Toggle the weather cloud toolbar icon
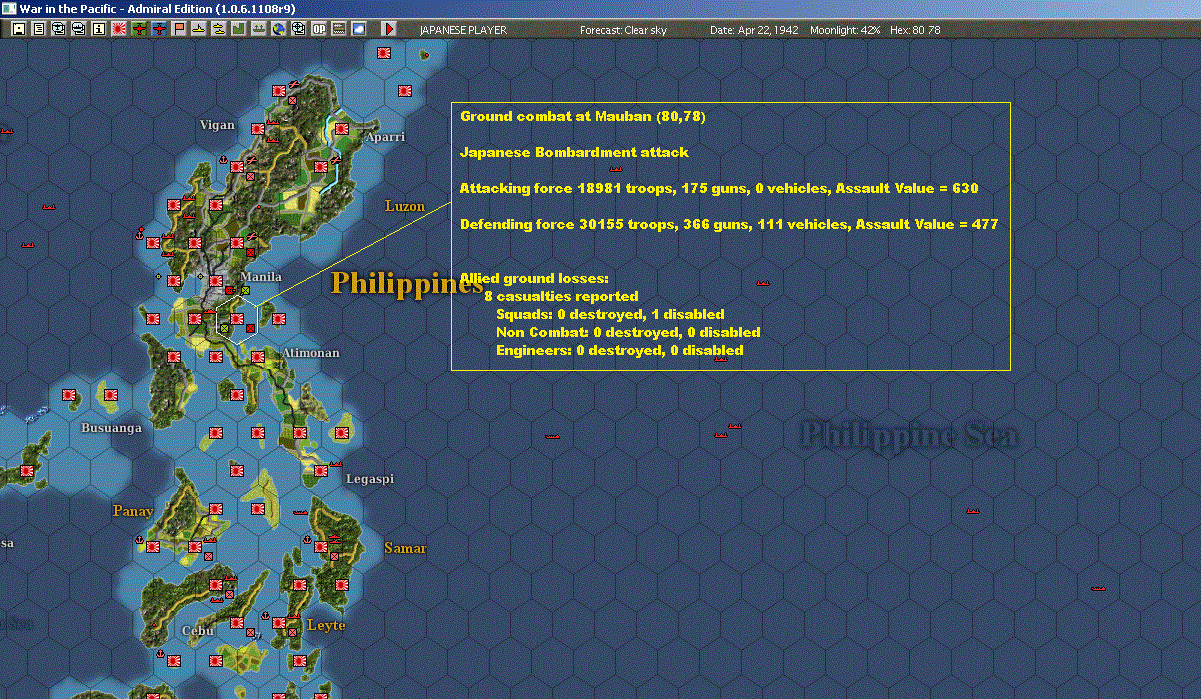Viewport: 1201px width, 699px height. [x=359, y=30]
